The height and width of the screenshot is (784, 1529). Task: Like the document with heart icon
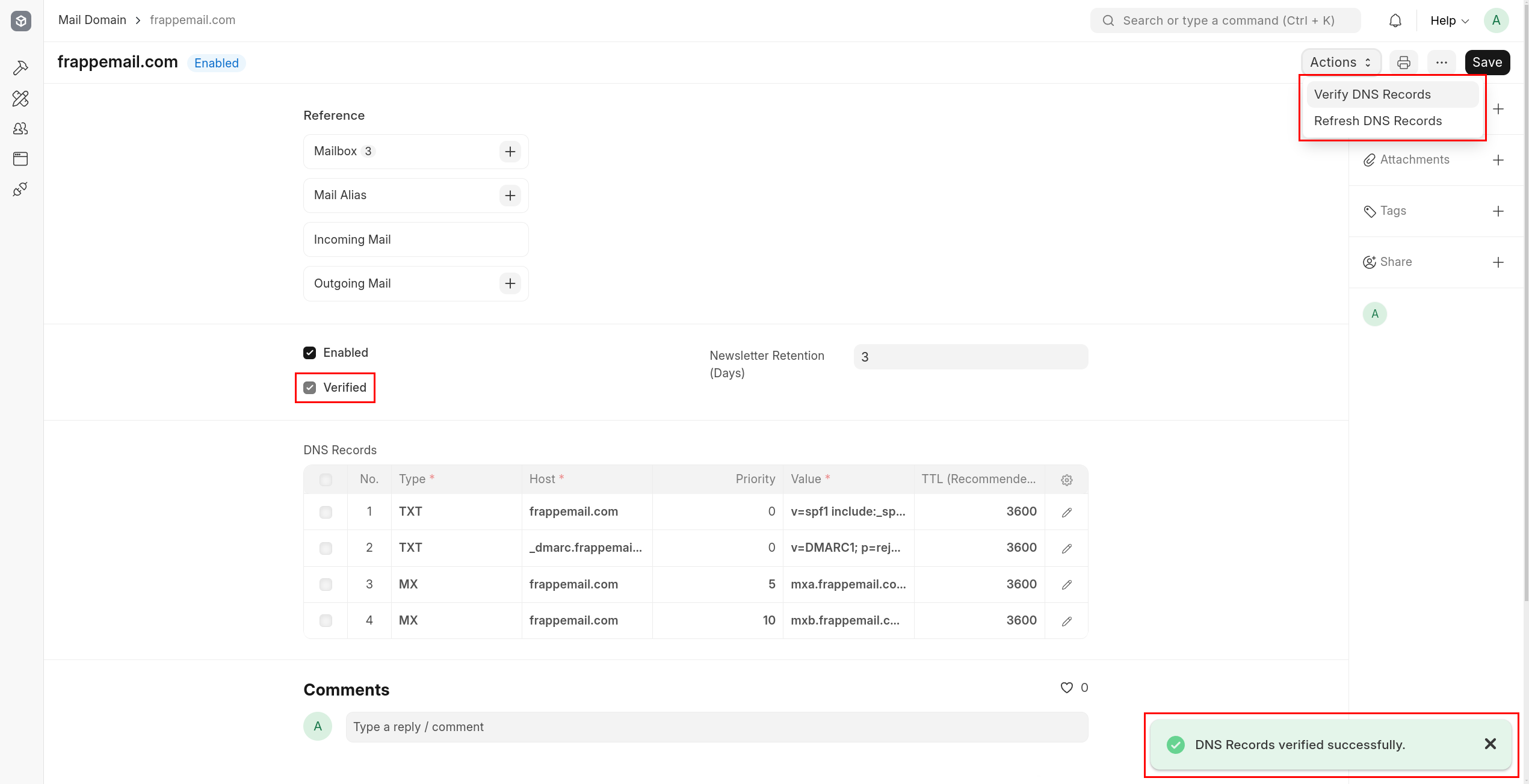point(1066,688)
